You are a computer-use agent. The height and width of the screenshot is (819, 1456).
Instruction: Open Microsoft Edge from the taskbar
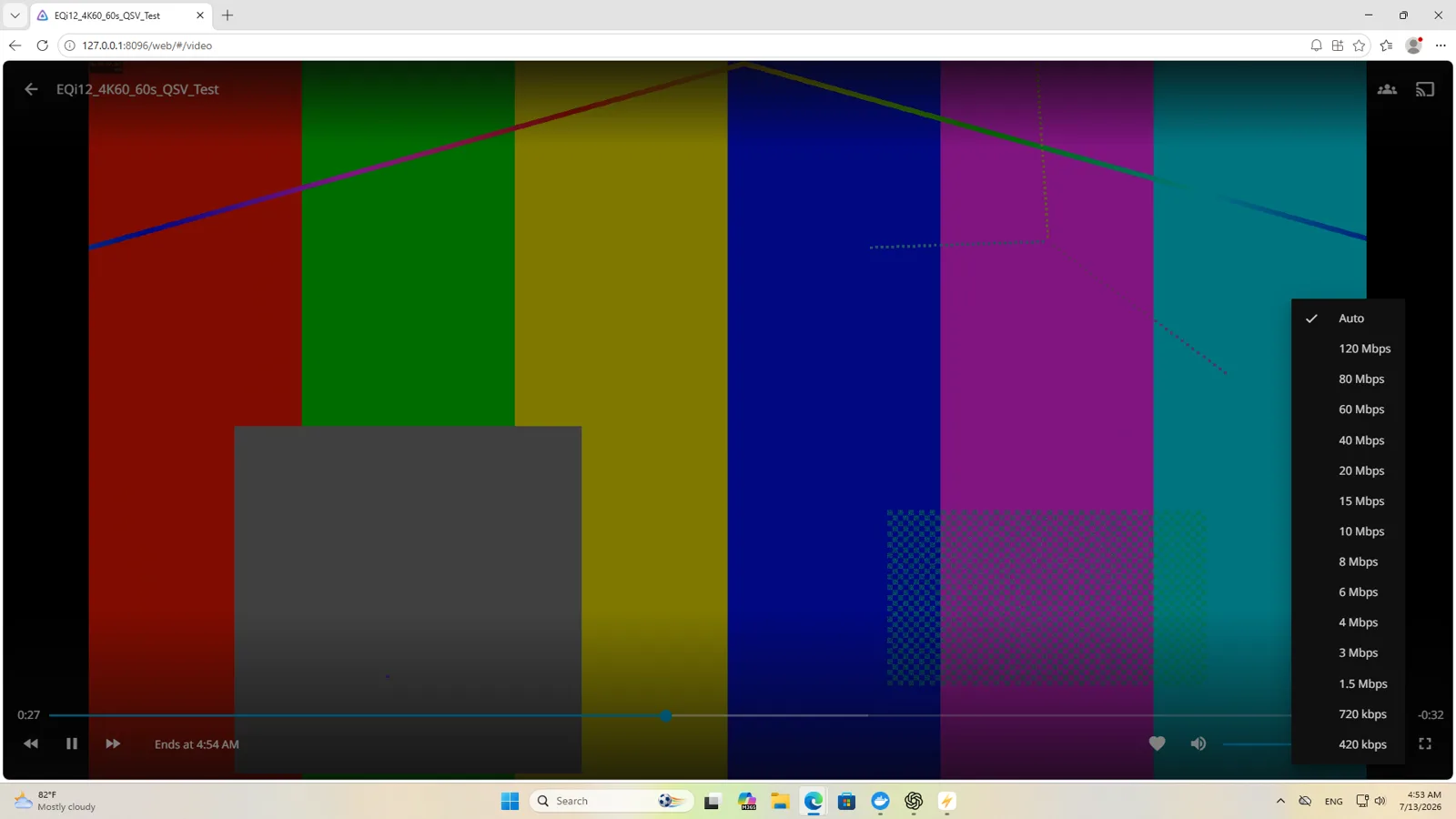point(814,801)
